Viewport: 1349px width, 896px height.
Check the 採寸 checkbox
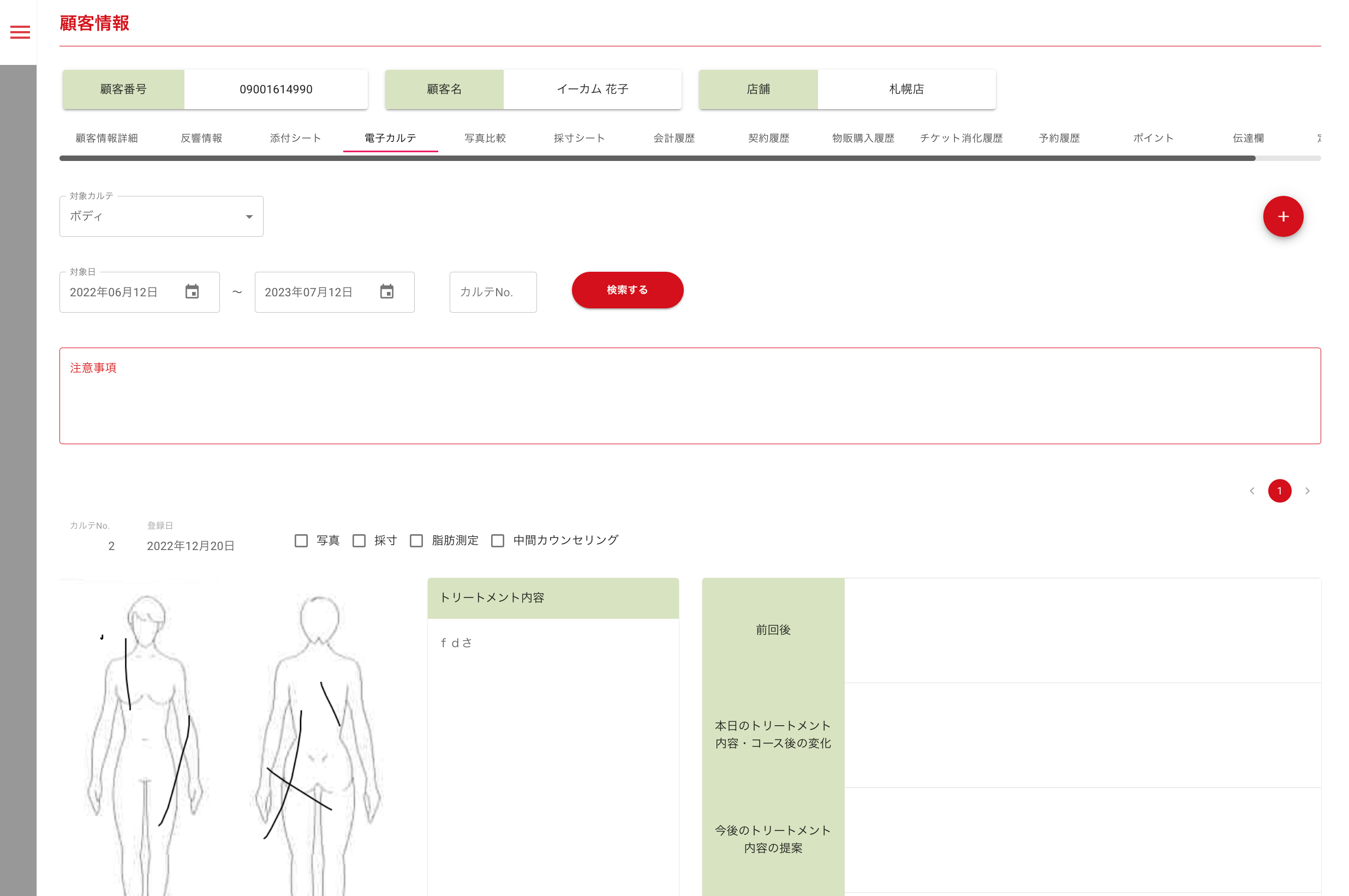tap(359, 541)
